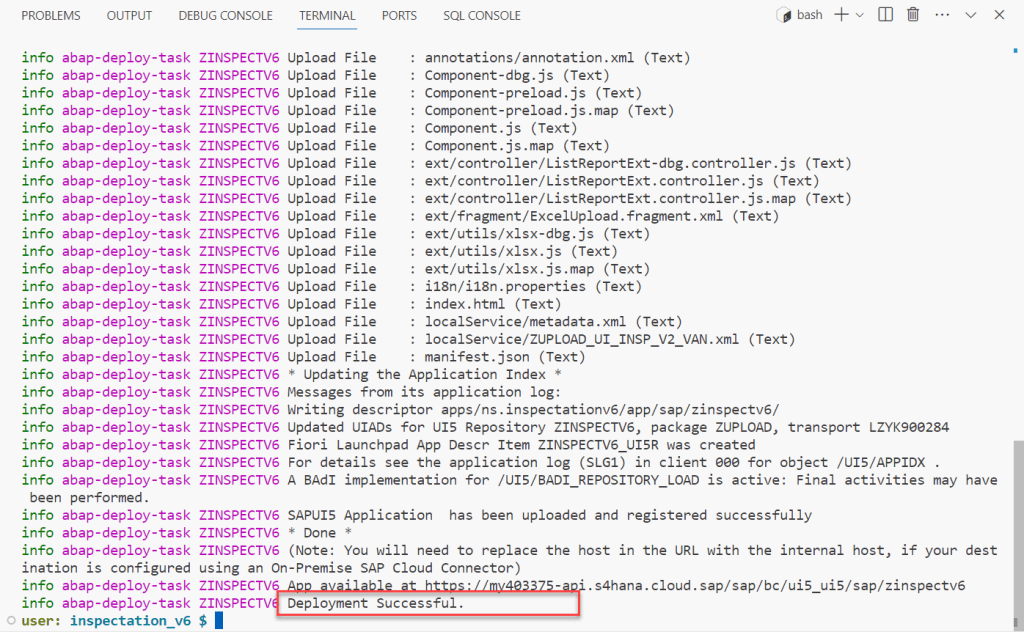Kill terminal using the trash icon
The width and height of the screenshot is (1024, 632).
click(913, 15)
